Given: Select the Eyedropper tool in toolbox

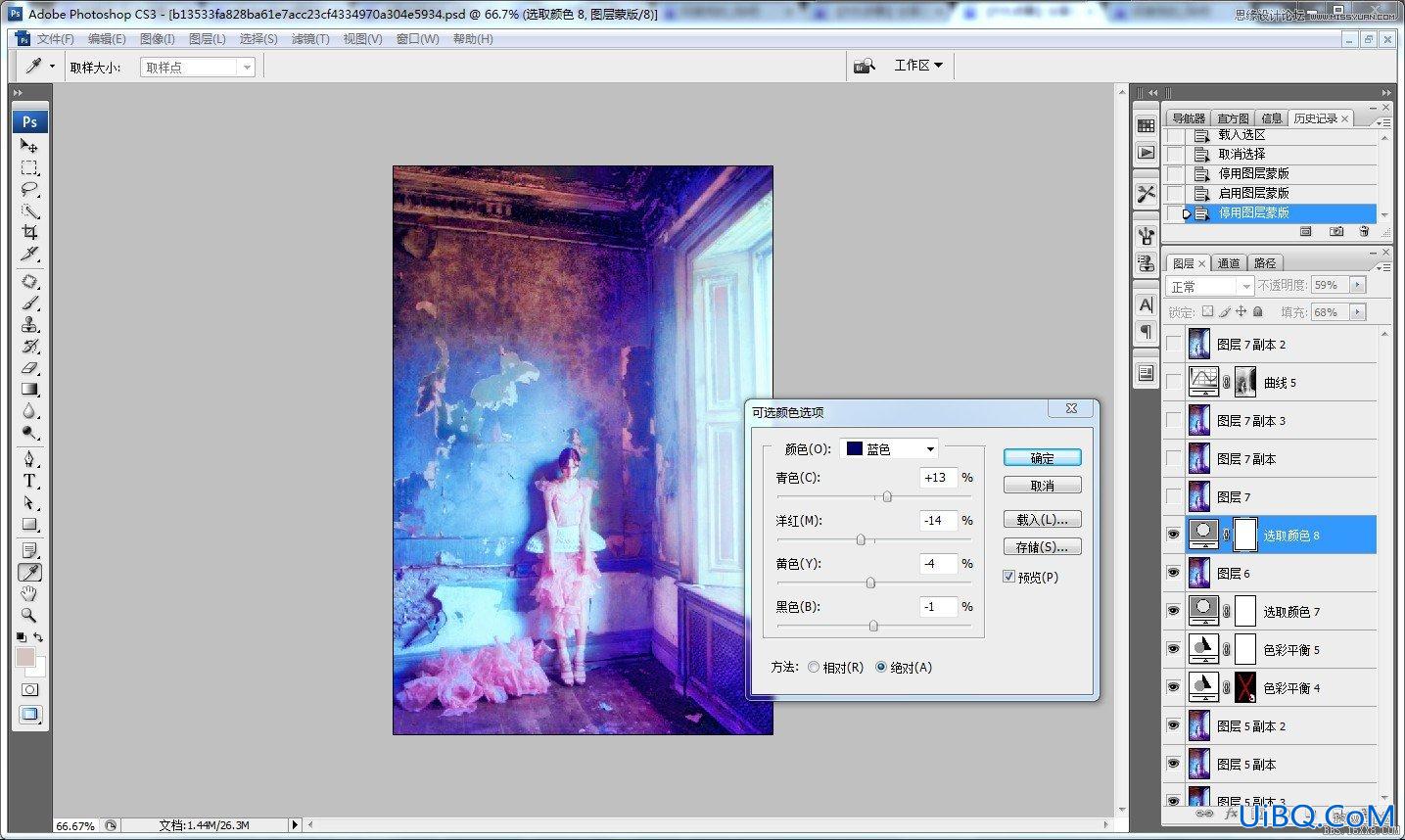Looking at the screenshot, I should 29,573.
